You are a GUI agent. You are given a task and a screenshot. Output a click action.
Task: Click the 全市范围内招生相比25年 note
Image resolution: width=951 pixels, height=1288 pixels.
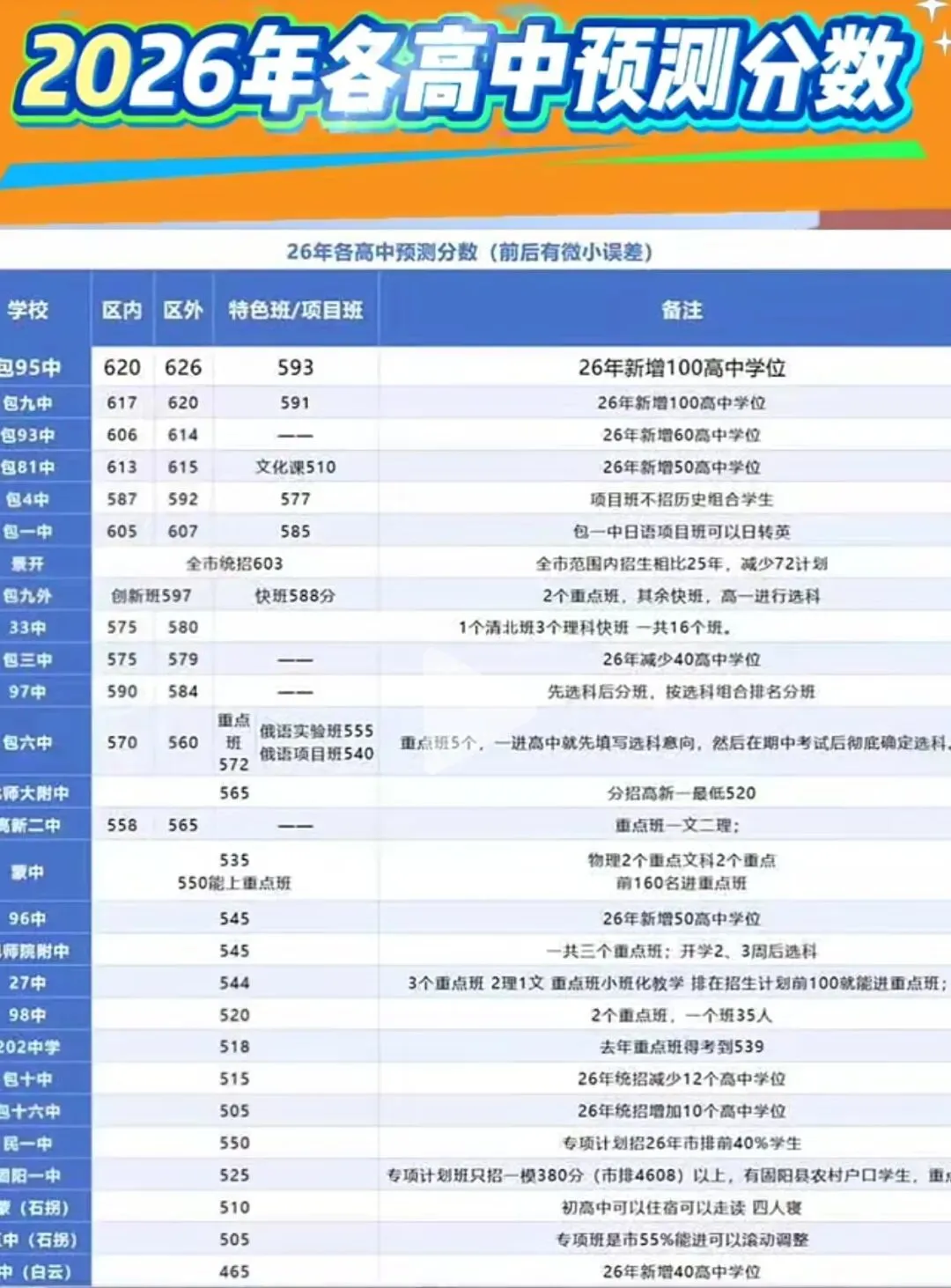tap(682, 563)
